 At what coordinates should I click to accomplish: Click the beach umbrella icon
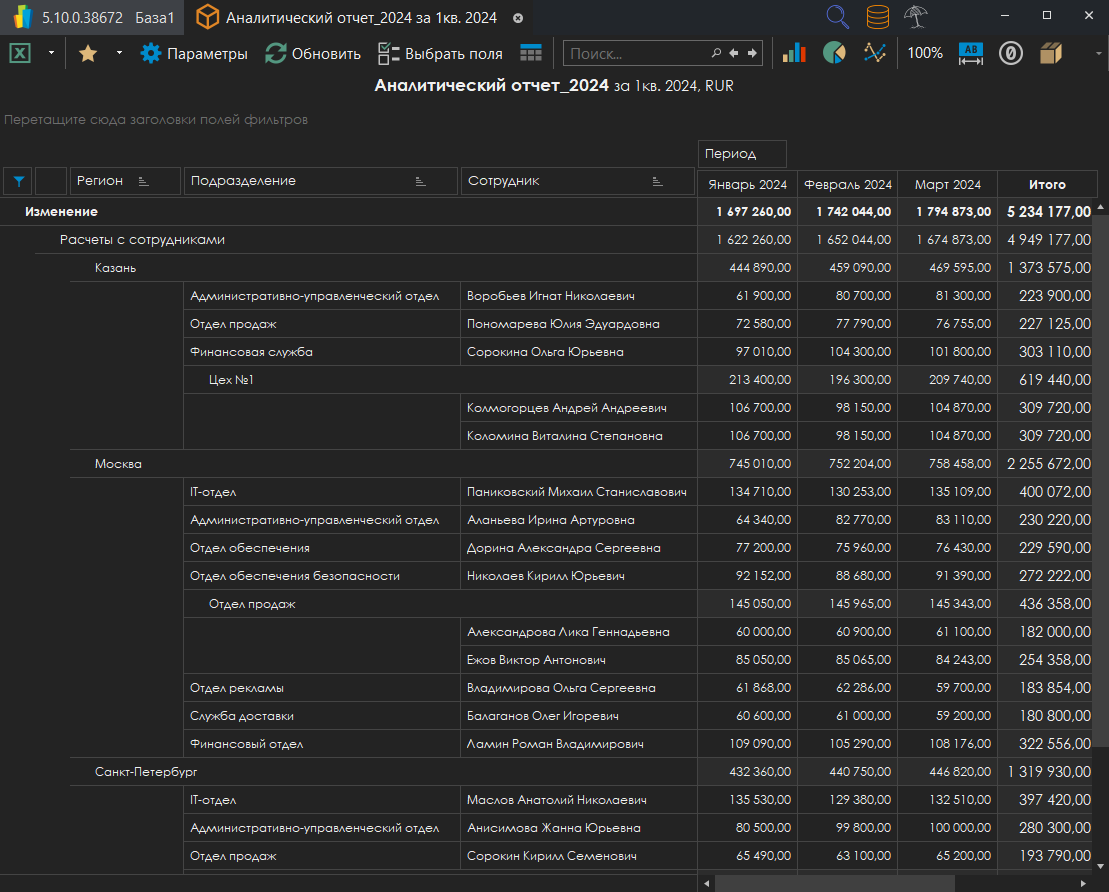[x=914, y=17]
